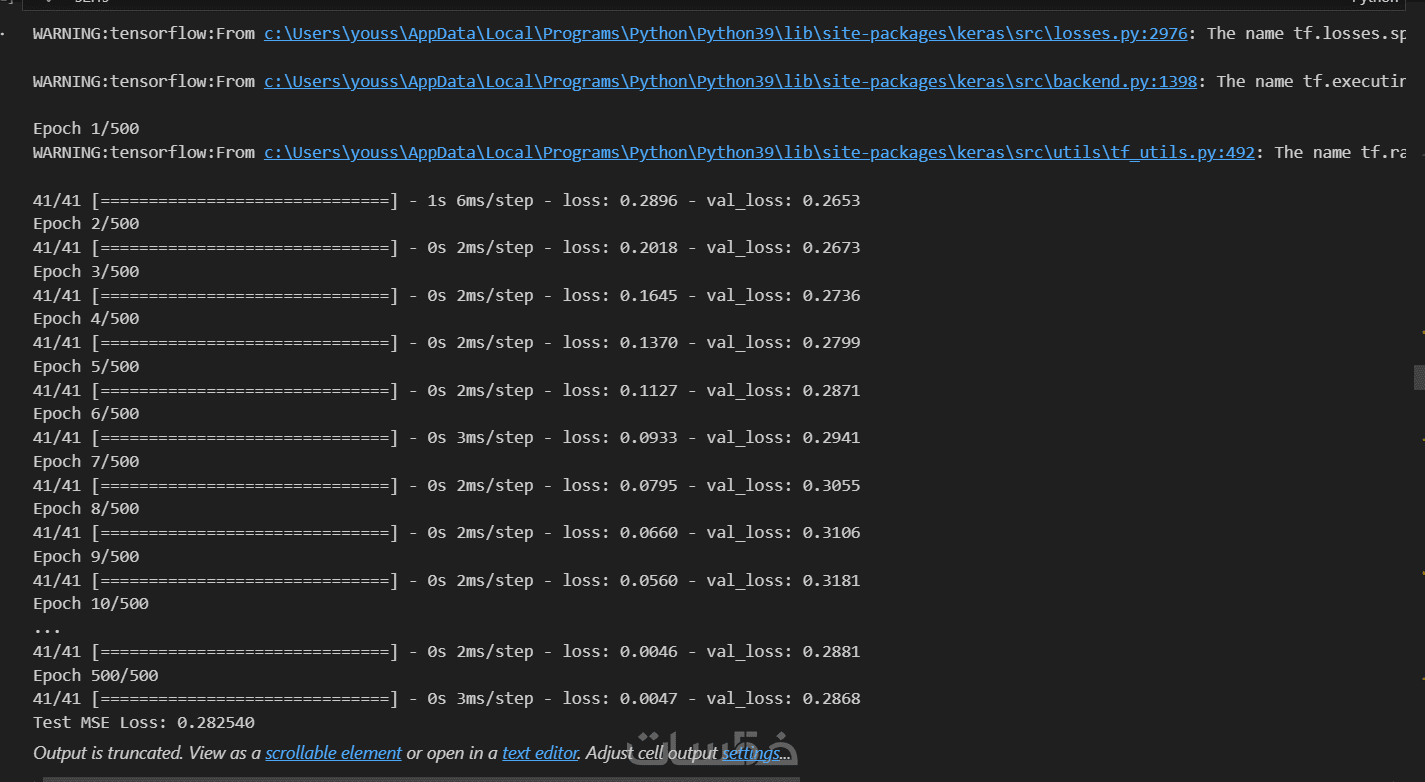Viewport: 1425px width, 782px height.
Task: Click the truncation ellipsis below Epoch 10/500
Action: [x=47, y=629]
